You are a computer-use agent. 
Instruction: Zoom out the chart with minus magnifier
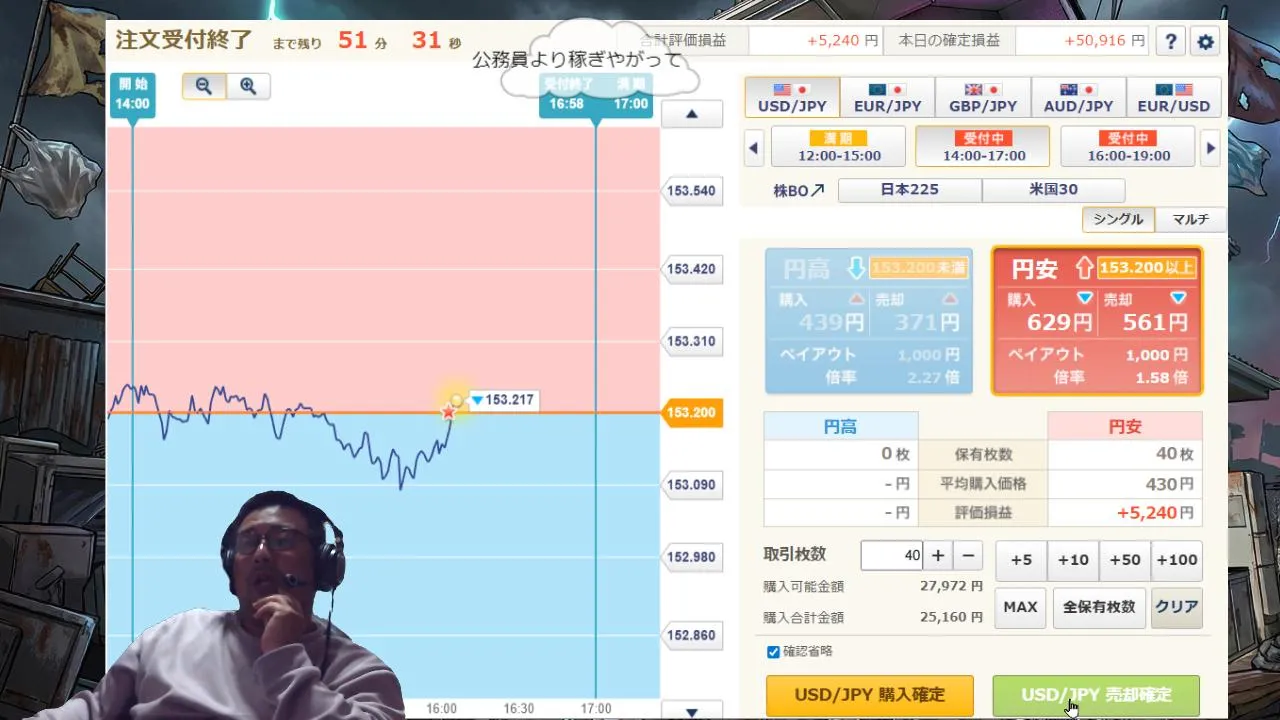click(x=204, y=86)
